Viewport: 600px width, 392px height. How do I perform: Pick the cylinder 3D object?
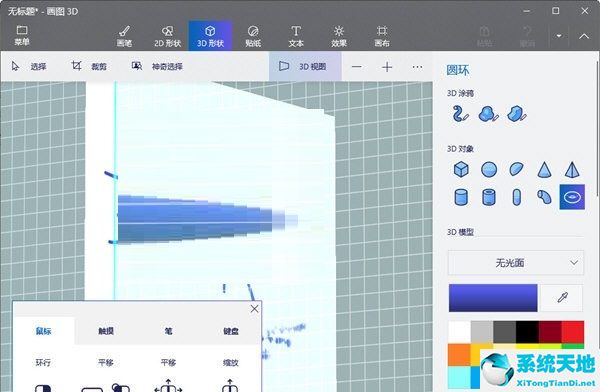461,197
